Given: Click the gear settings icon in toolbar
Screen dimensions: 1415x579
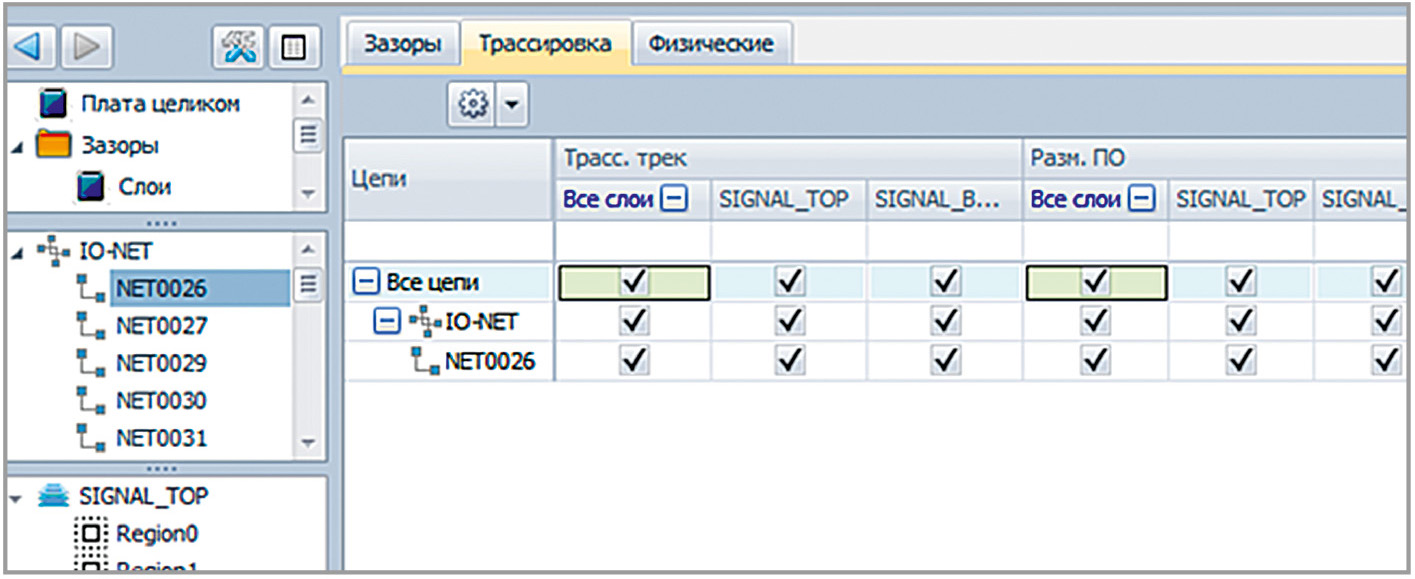Looking at the screenshot, I should 473,104.
